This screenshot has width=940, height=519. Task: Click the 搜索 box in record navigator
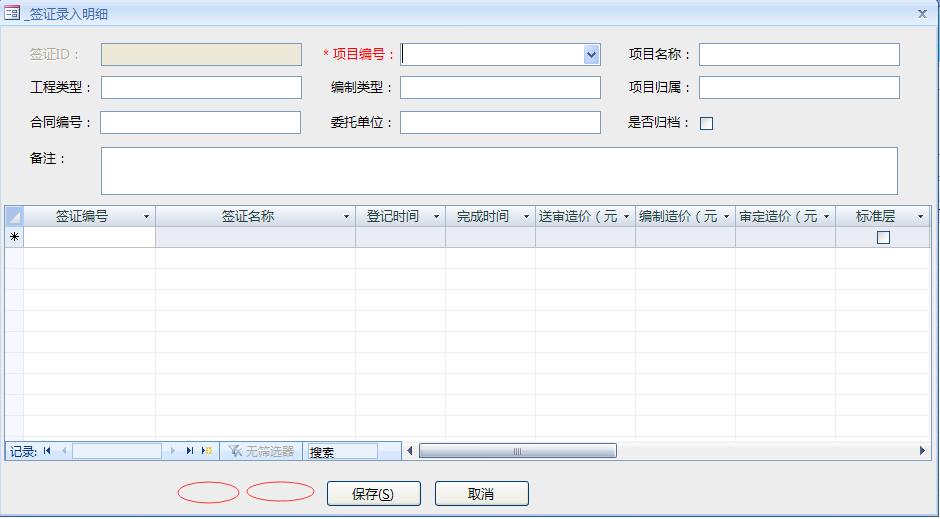(342, 452)
